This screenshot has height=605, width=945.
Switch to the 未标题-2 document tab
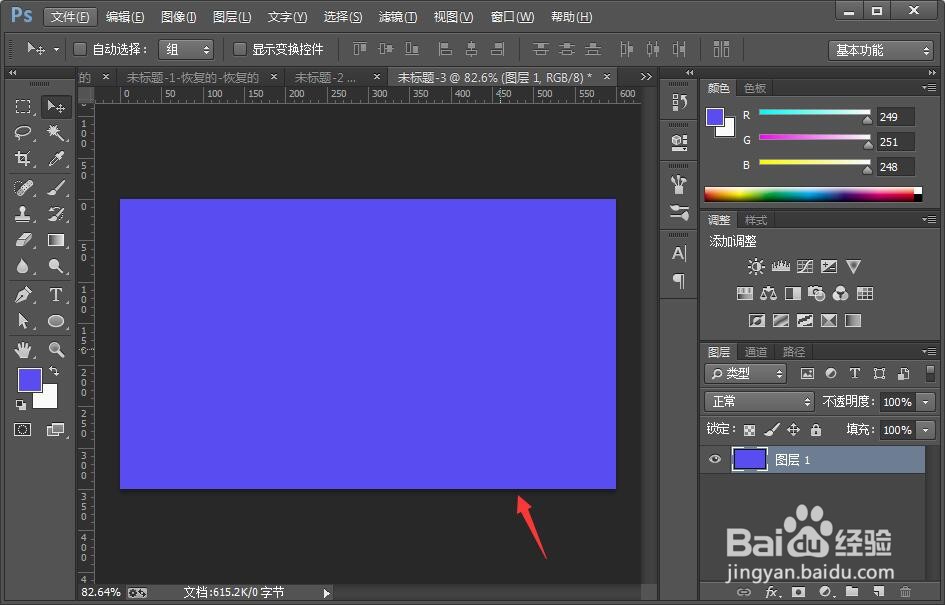click(x=325, y=77)
